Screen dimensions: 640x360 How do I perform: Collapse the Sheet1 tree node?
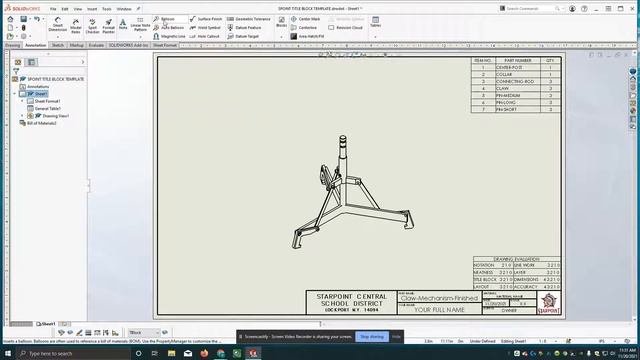[15, 94]
